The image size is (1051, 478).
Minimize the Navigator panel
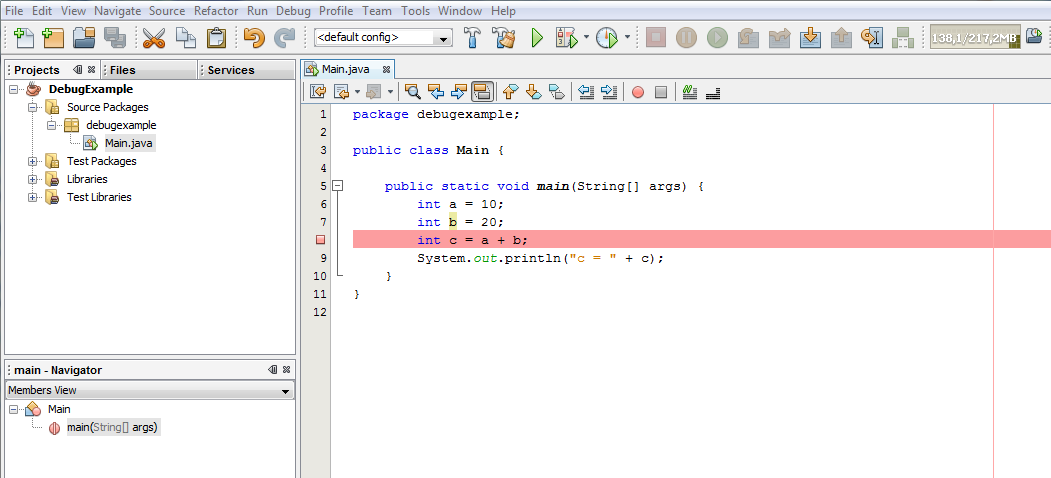(x=272, y=369)
